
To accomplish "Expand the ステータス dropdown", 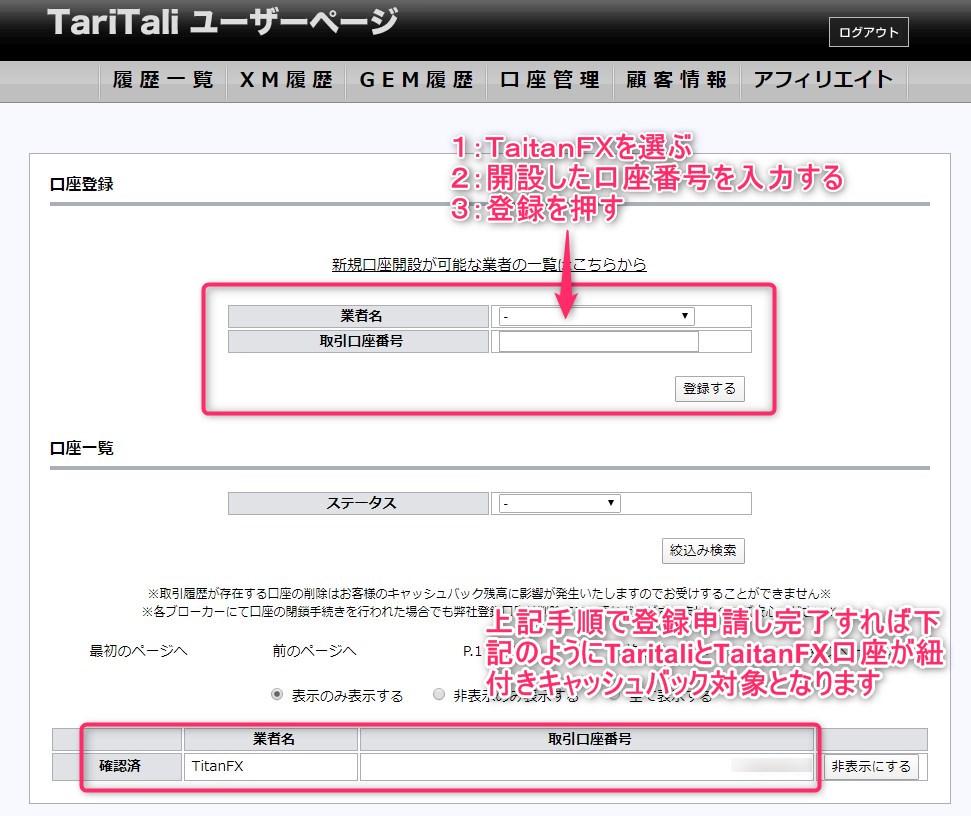I will [560, 503].
